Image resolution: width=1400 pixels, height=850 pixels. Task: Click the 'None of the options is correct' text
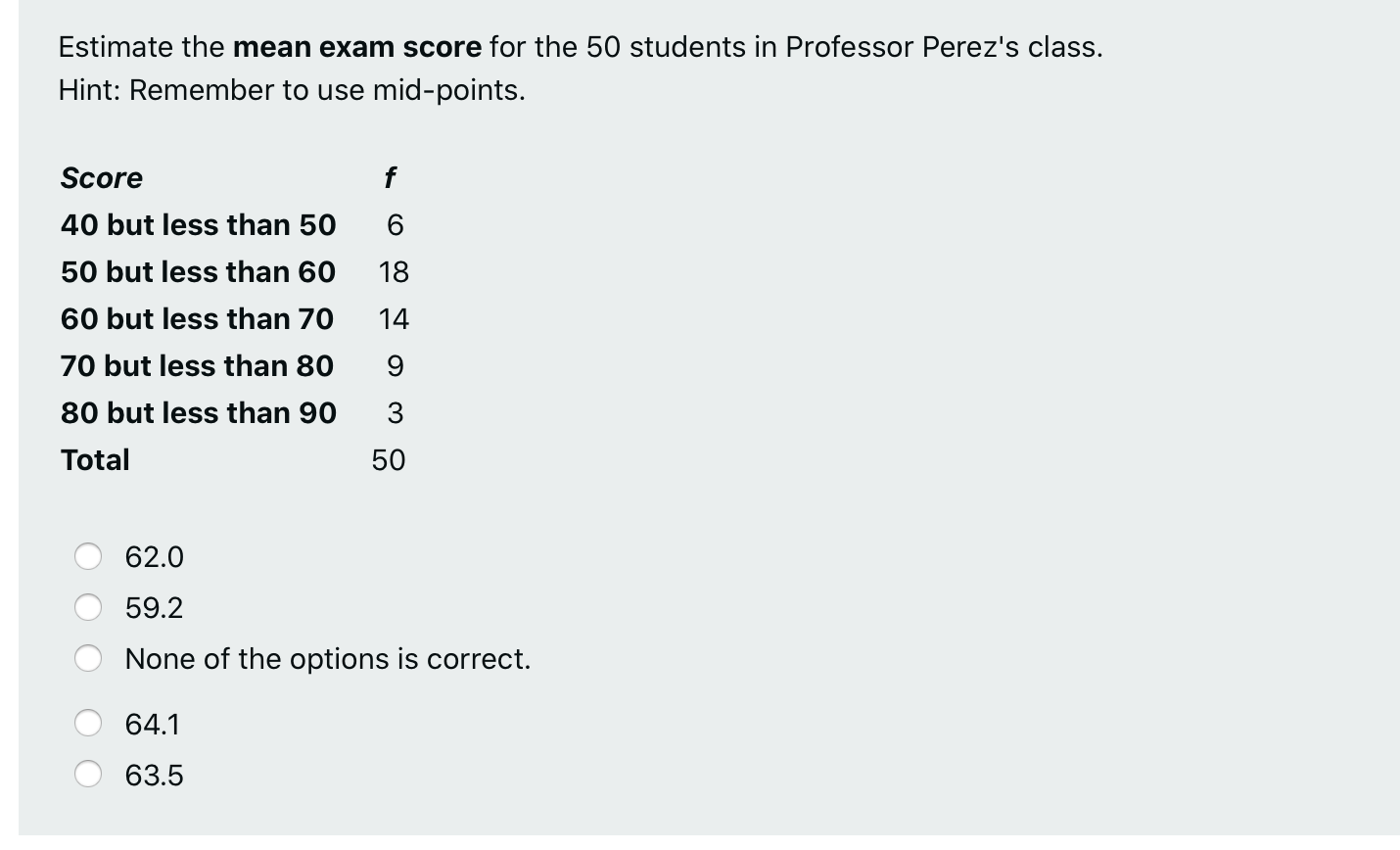(x=327, y=658)
